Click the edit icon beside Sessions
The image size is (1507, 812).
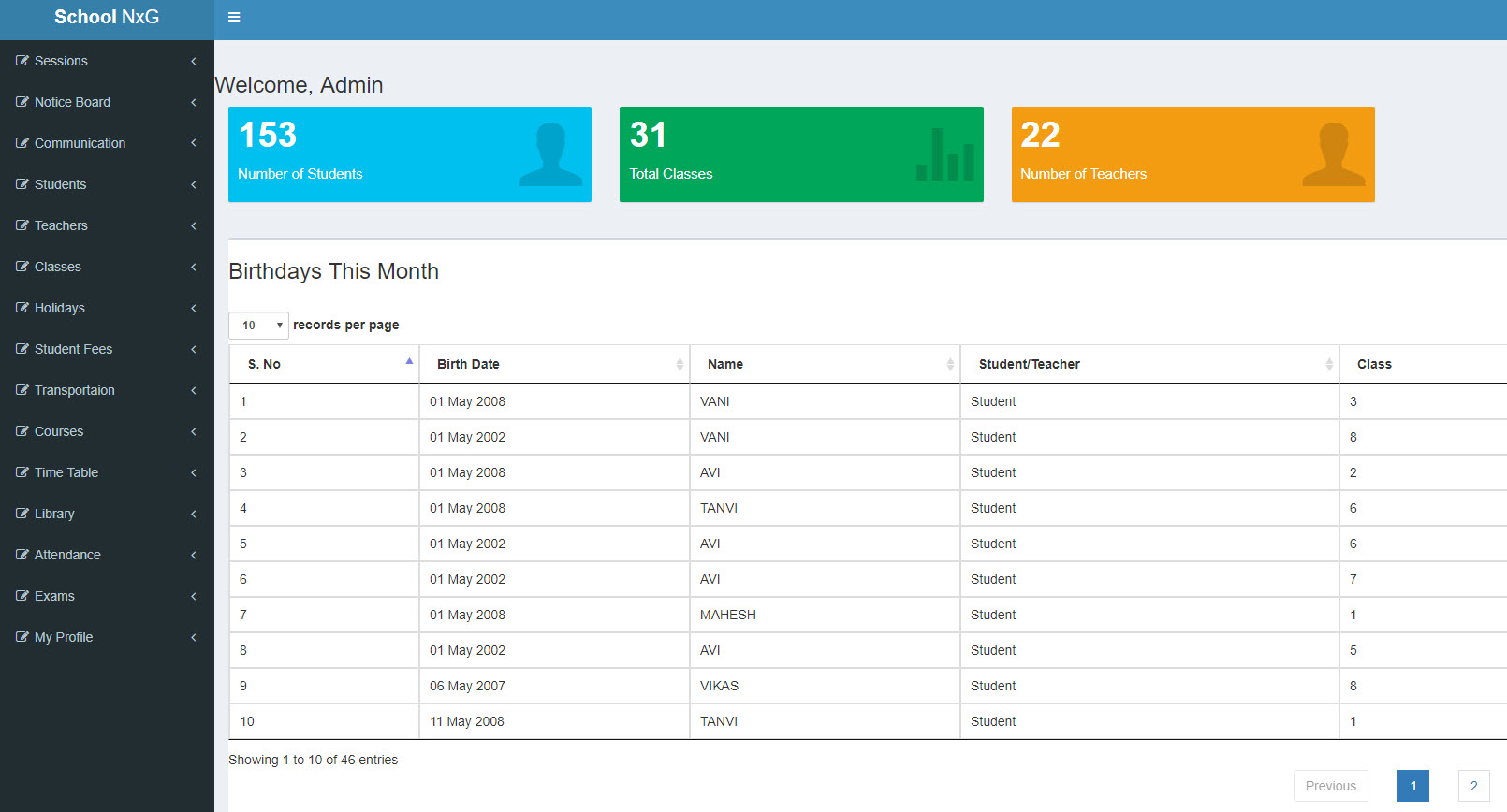tap(22, 61)
